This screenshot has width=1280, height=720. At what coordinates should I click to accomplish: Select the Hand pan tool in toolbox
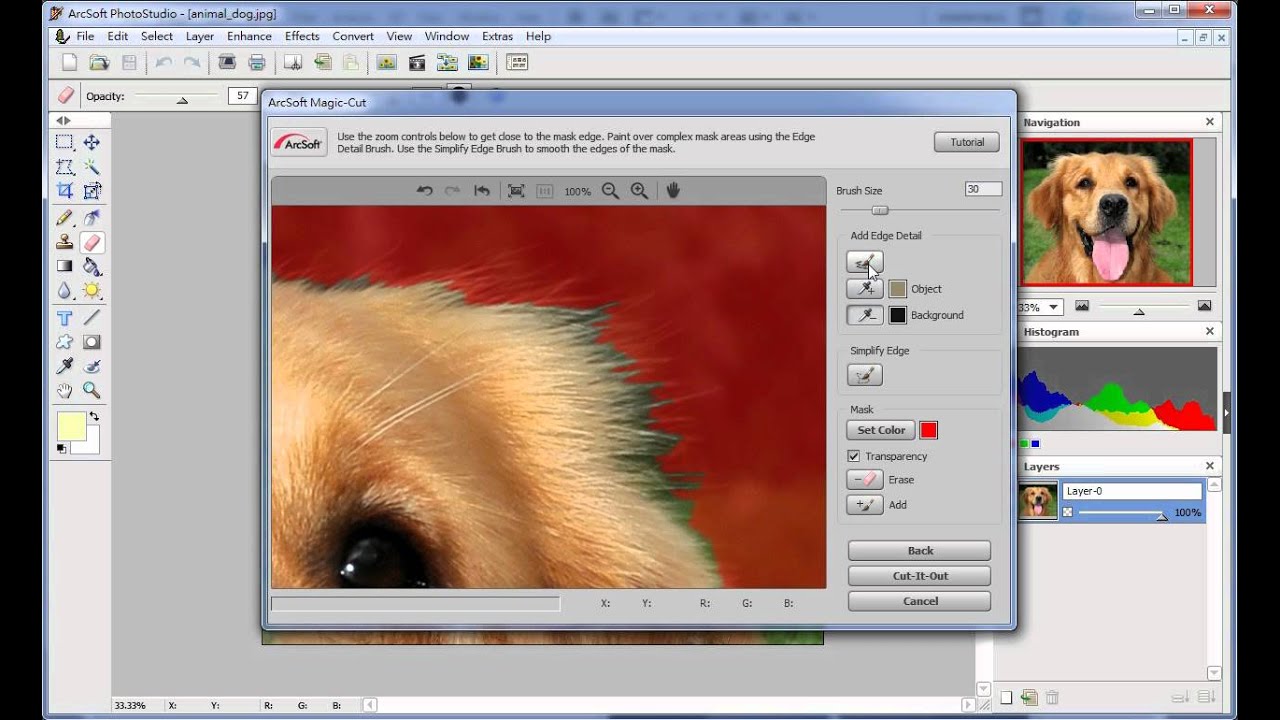click(64, 391)
